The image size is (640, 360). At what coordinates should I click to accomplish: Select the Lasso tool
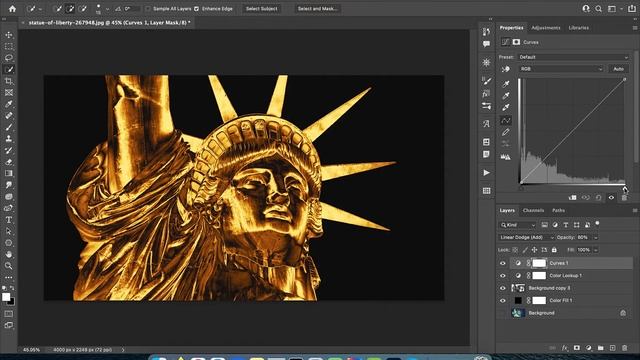click(9, 58)
